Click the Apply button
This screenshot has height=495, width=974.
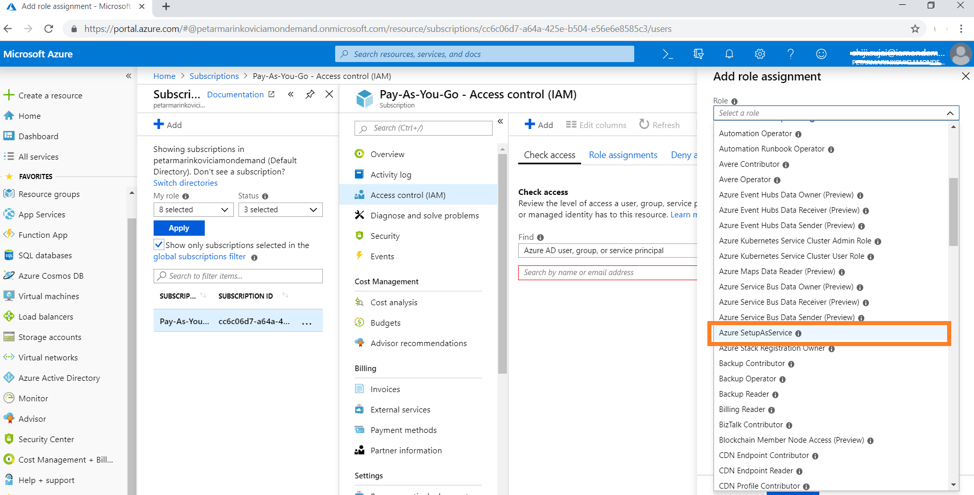(x=179, y=228)
